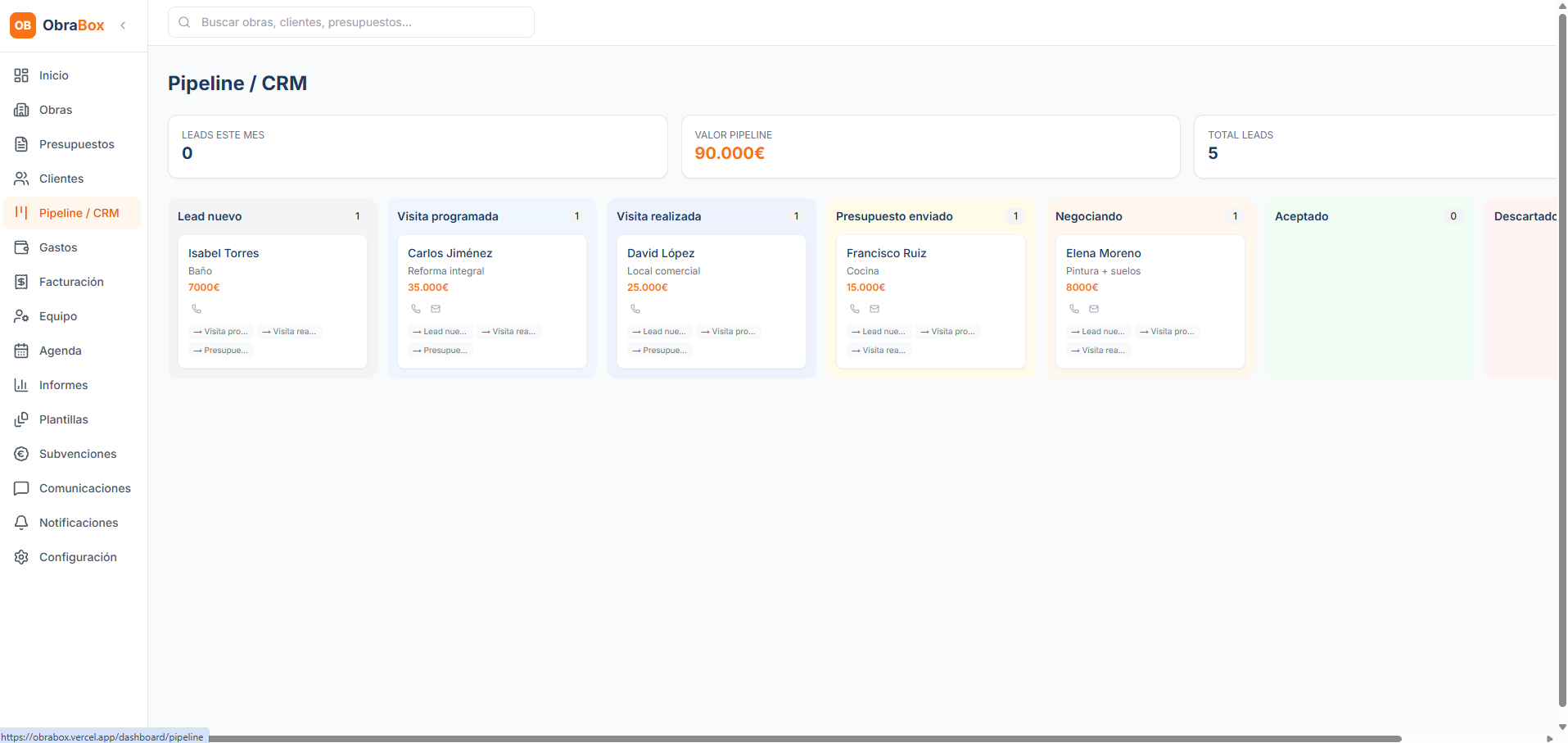Open Clientes via its people icon
This screenshot has height=743, width=1568.
21,179
